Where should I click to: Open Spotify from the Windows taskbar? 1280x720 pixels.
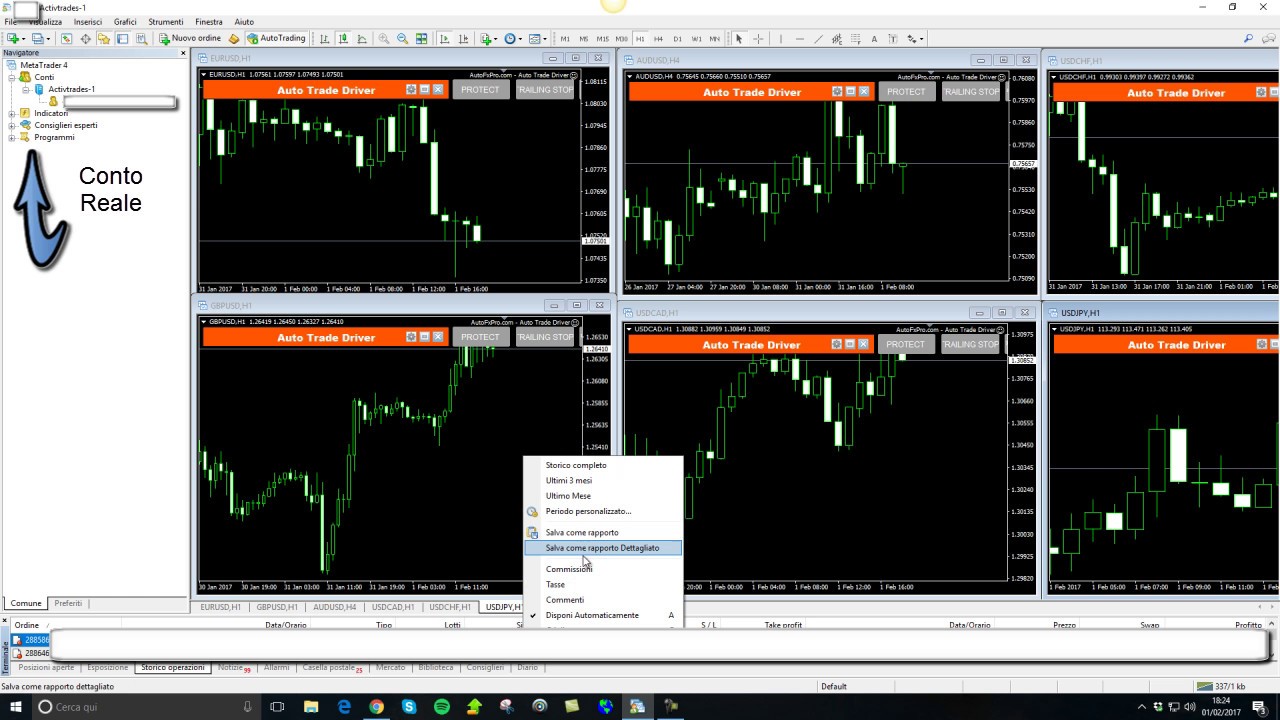[x=442, y=707]
